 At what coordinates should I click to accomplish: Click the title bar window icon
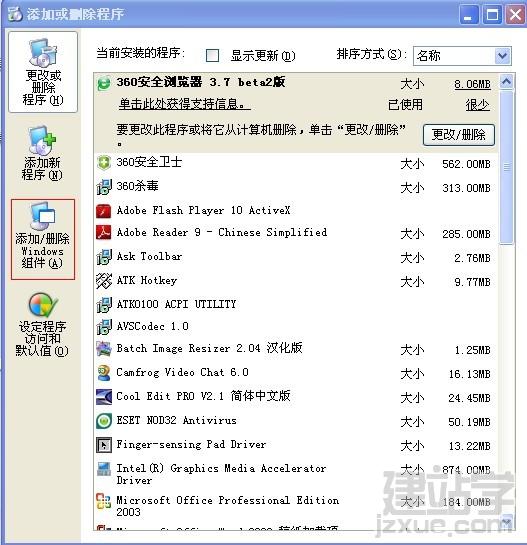[x=15, y=14]
